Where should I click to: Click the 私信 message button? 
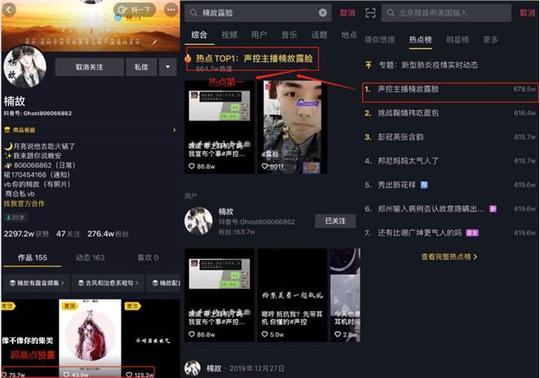pos(141,67)
